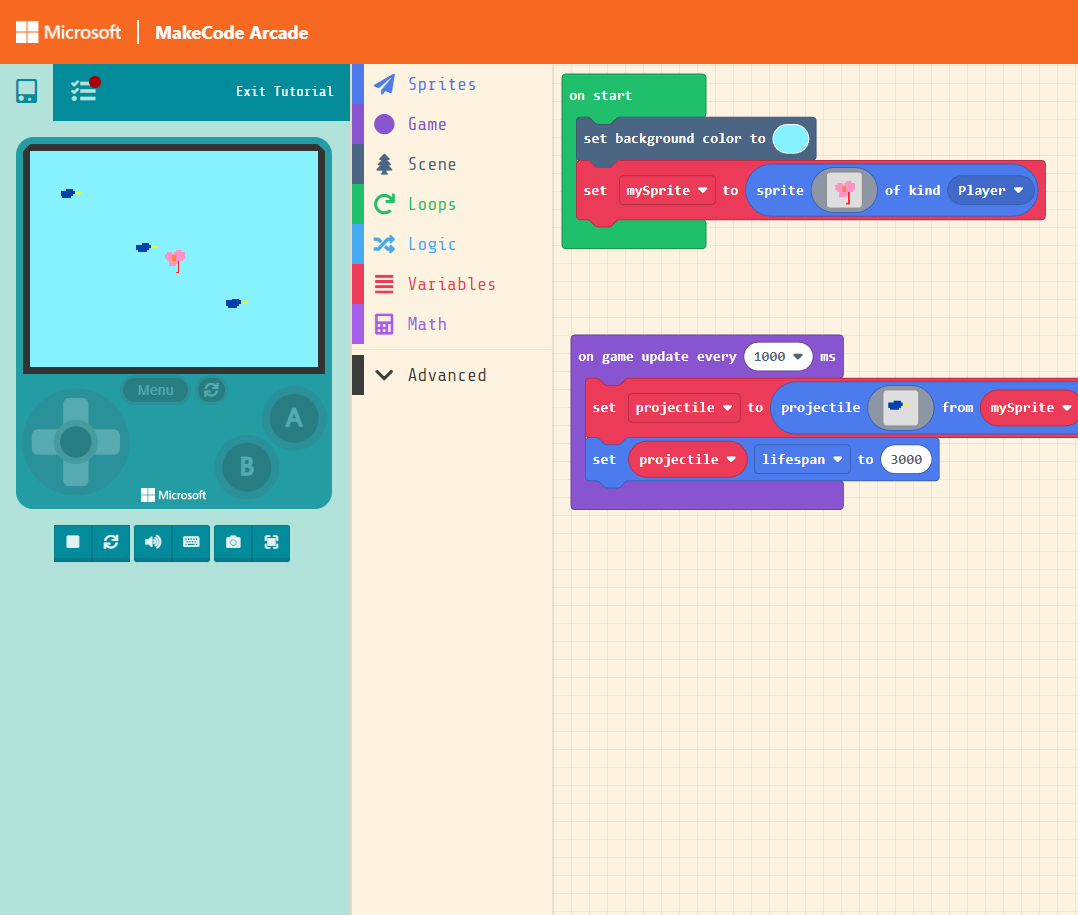
Task: Switch to the simulator view tab icon
Action: [27, 91]
